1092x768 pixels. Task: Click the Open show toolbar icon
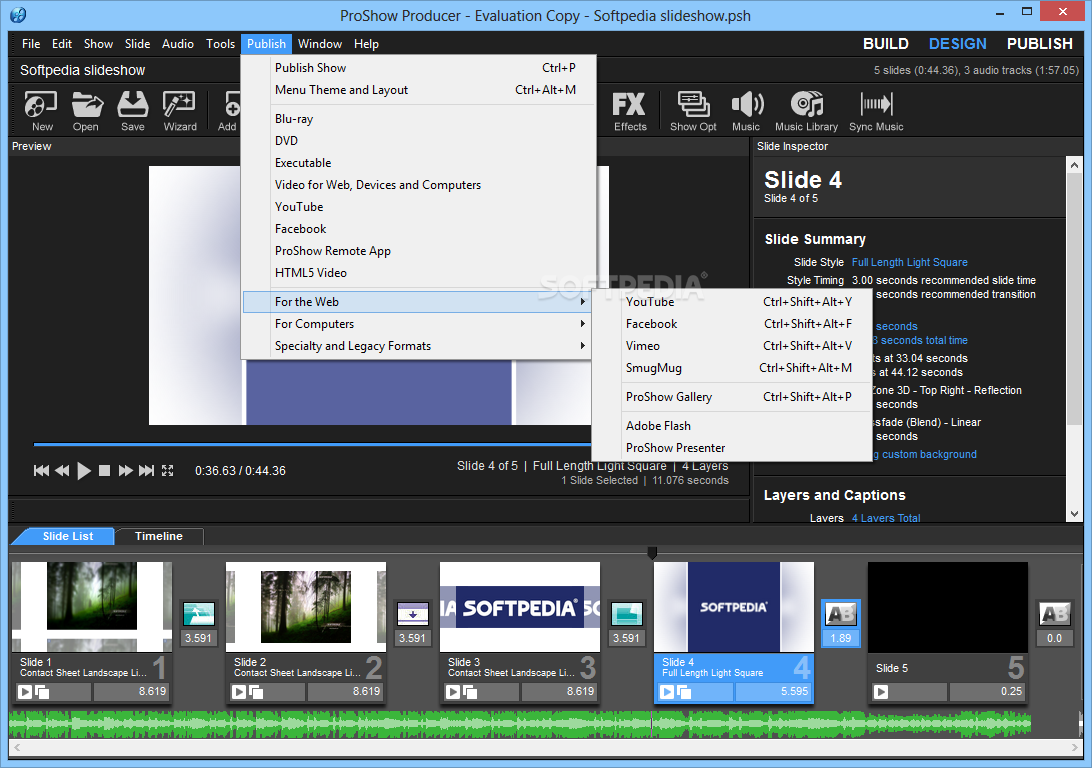86,111
